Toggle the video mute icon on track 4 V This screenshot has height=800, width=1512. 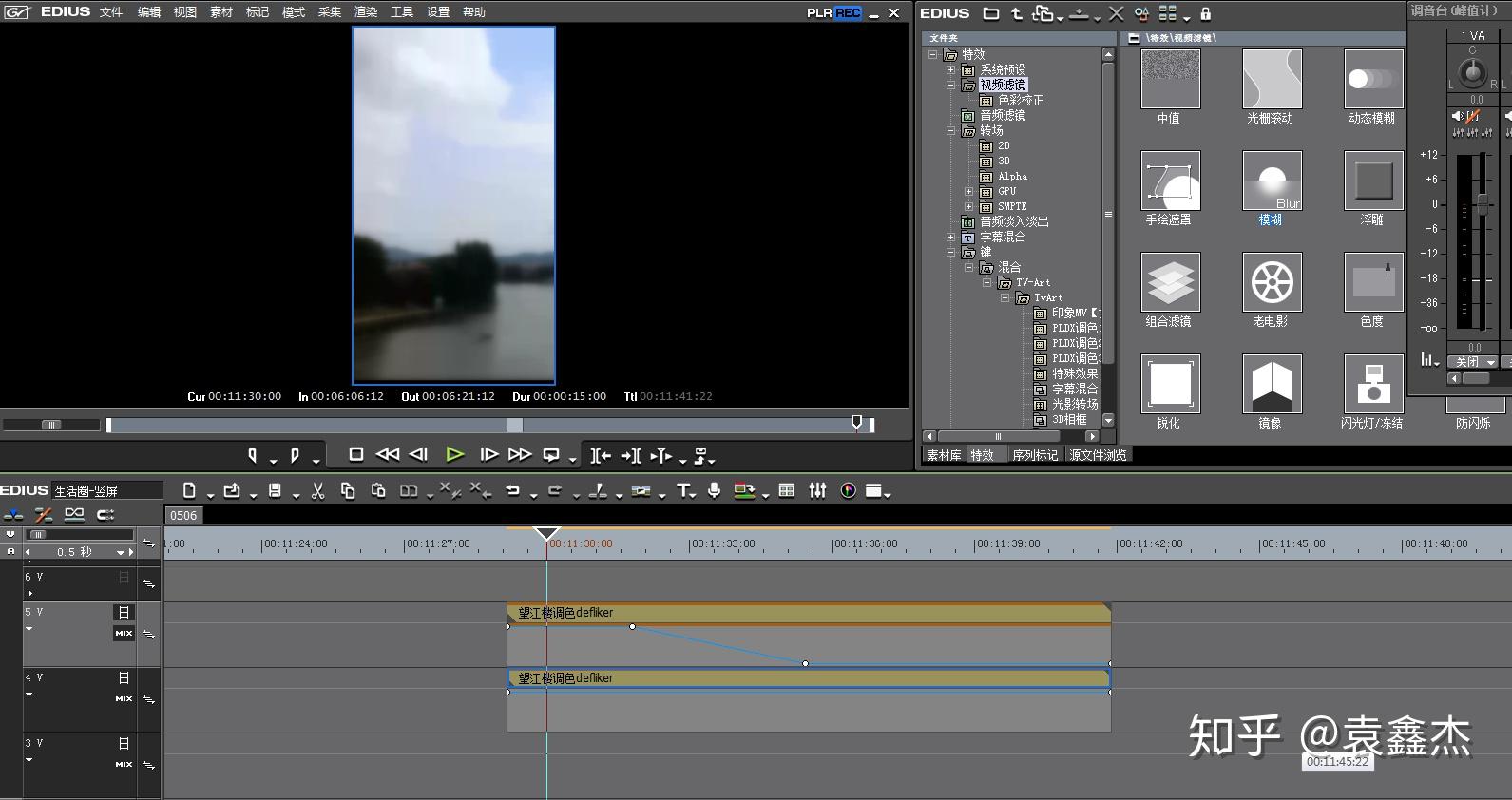(124, 677)
